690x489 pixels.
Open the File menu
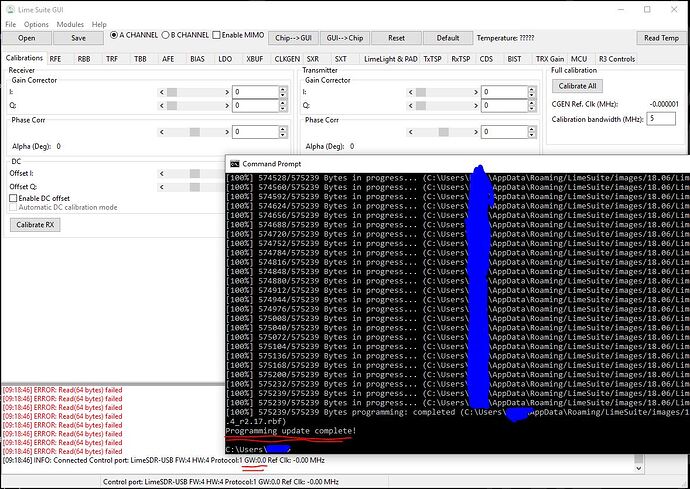click(11, 24)
